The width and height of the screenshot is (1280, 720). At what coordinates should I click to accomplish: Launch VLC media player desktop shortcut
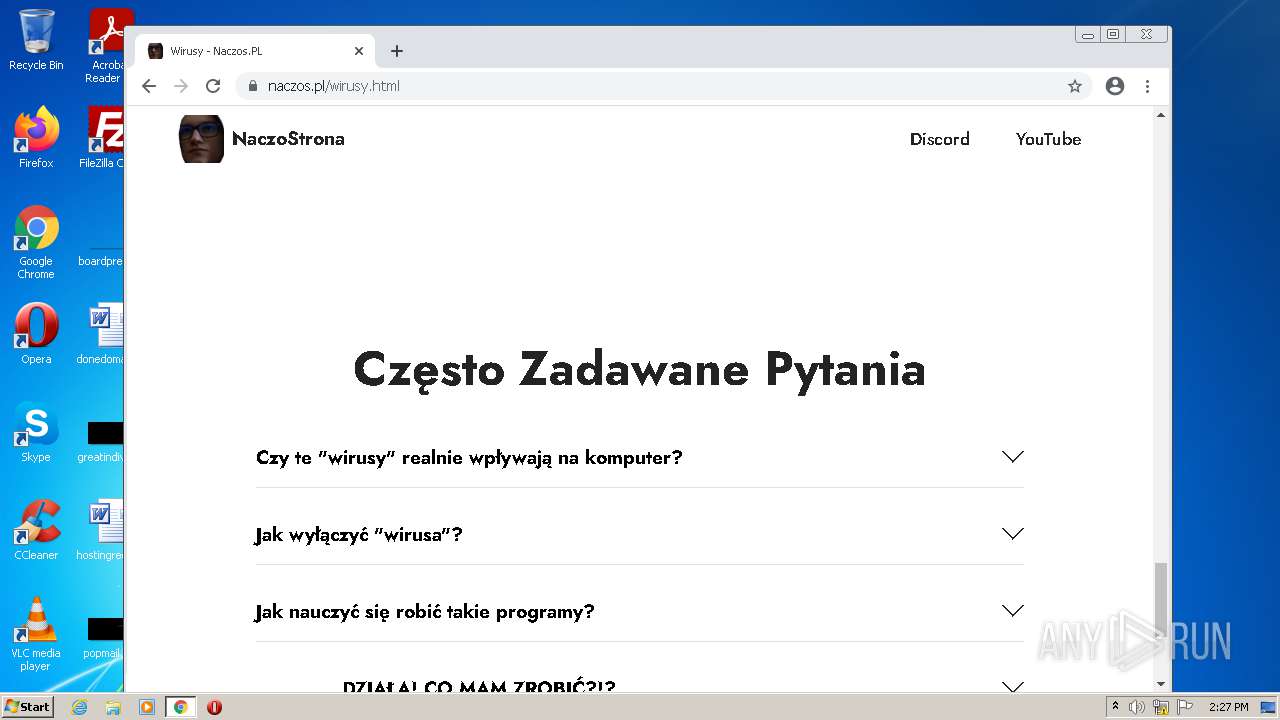[36, 634]
